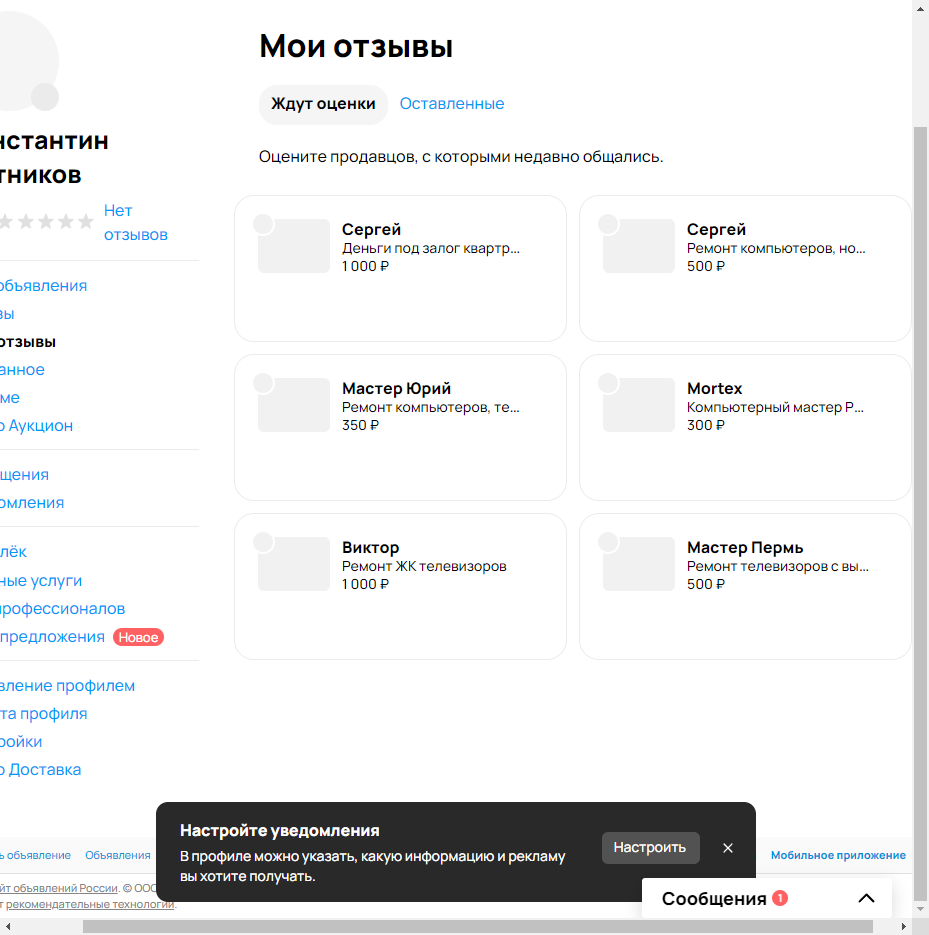Open the Кошелёк sidebar link
This screenshot has width=929, height=935.
tap(13, 552)
